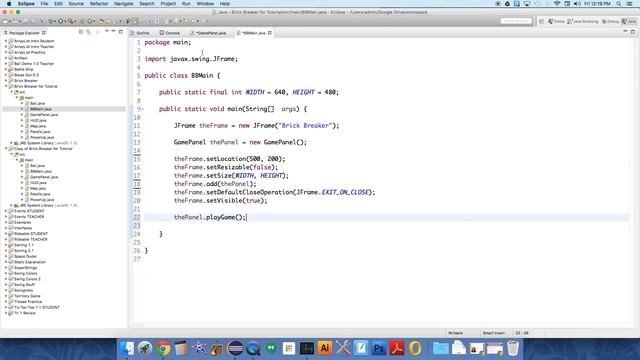Screen dimensions: 640x360
Task: Click the Debug bug icon in toolbar
Action: click(51, 21)
